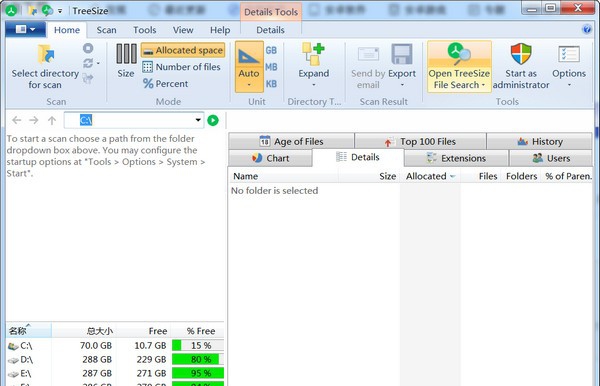Open the Scan ribbon tab

pyautogui.click(x=106, y=30)
